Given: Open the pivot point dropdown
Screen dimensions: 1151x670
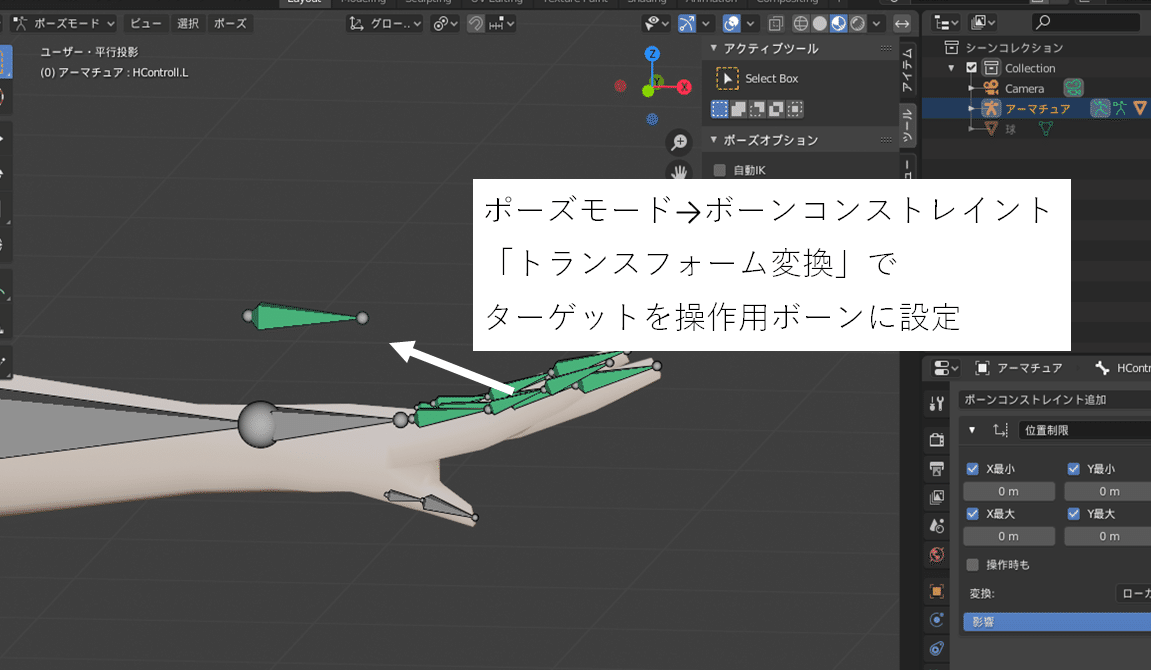Looking at the screenshot, I should click(x=445, y=23).
